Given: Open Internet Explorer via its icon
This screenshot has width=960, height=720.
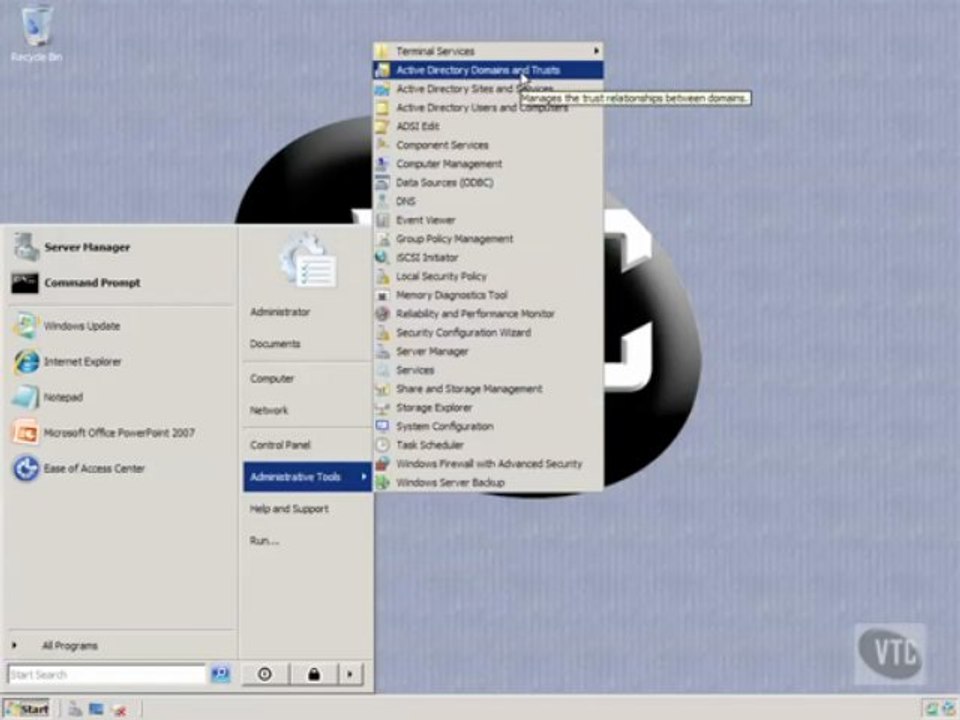Looking at the screenshot, I should pyautogui.click(x=26, y=361).
